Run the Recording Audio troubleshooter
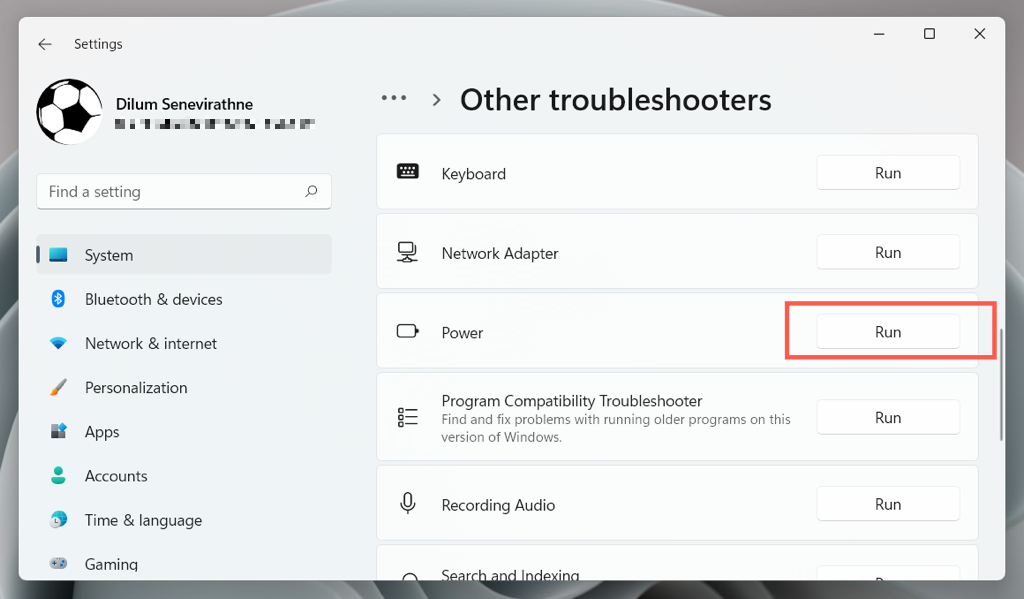The width and height of the screenshot is (1024, 599). [x=888, y=504]
